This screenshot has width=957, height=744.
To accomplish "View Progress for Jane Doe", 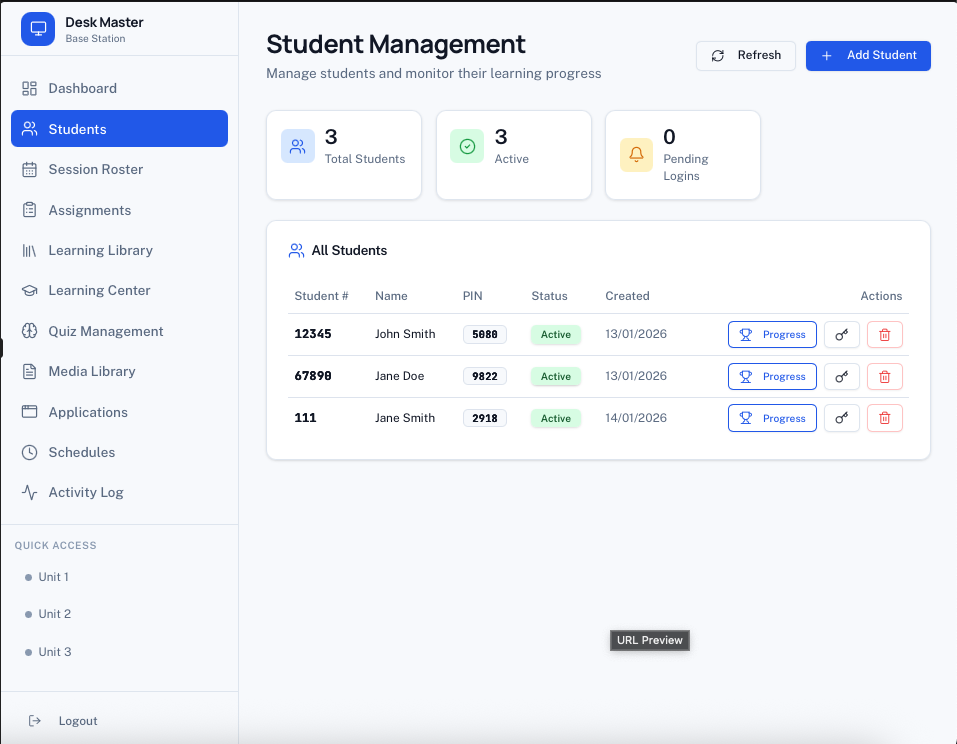I will coord(772,376).
